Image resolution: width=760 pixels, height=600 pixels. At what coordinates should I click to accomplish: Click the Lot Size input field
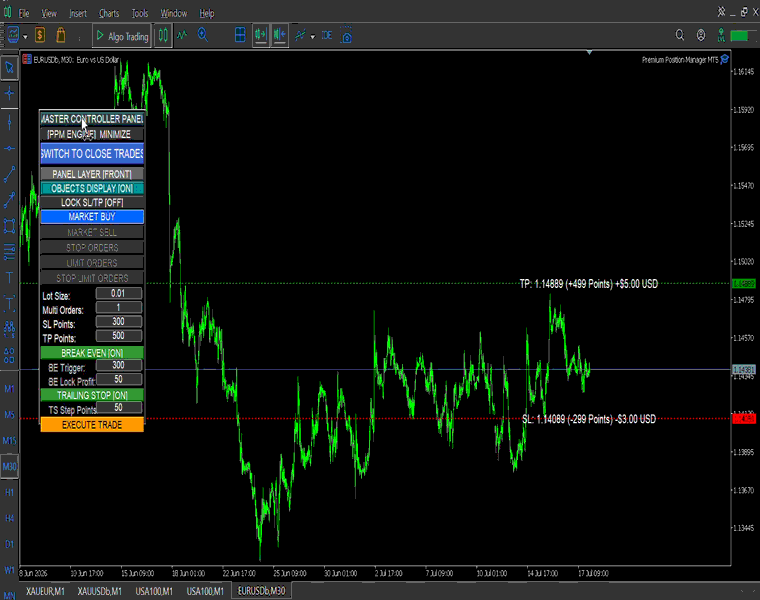(119, 293)
